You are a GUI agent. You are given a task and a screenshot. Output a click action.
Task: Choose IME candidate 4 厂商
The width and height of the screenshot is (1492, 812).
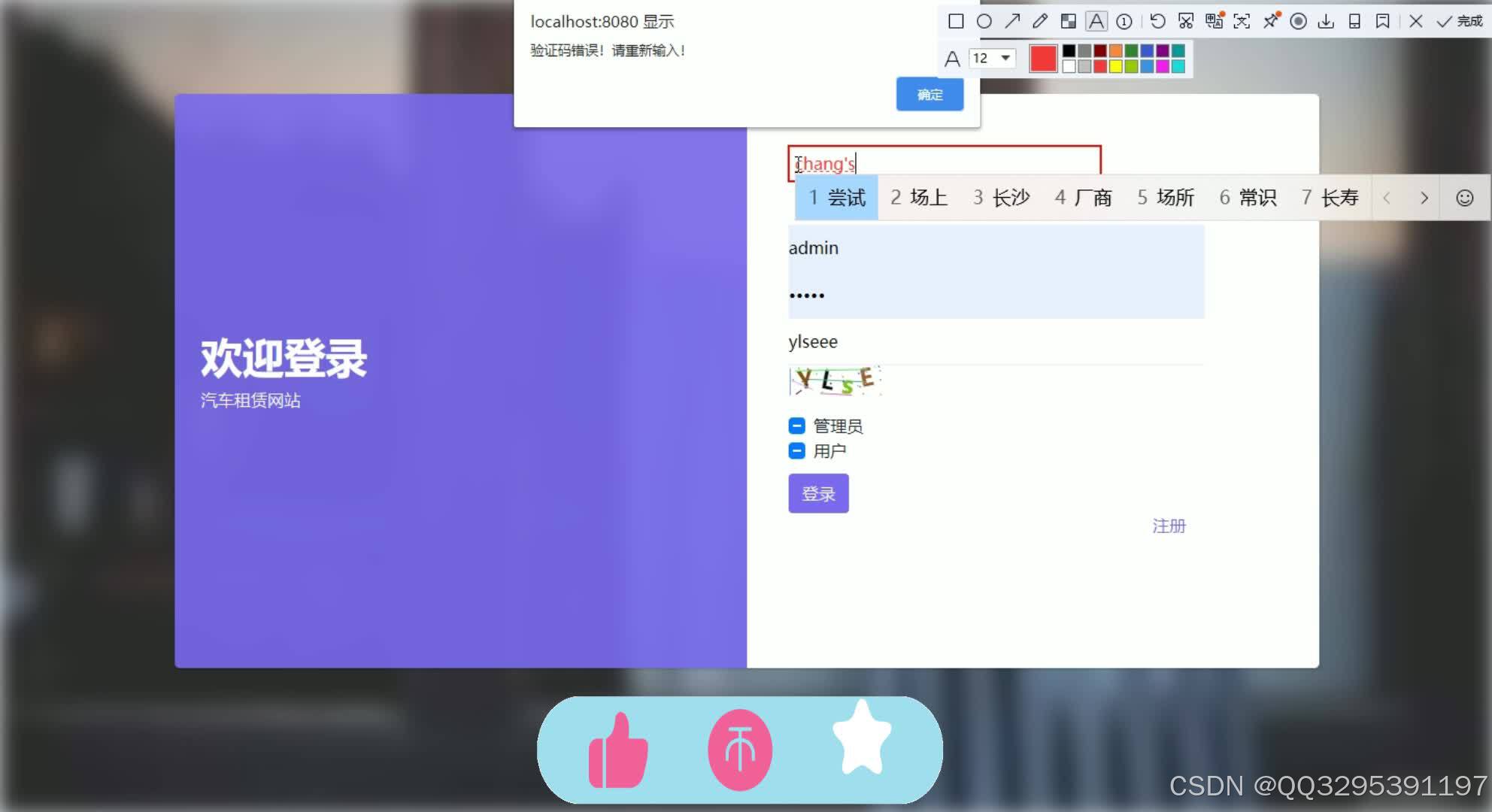1083,198
